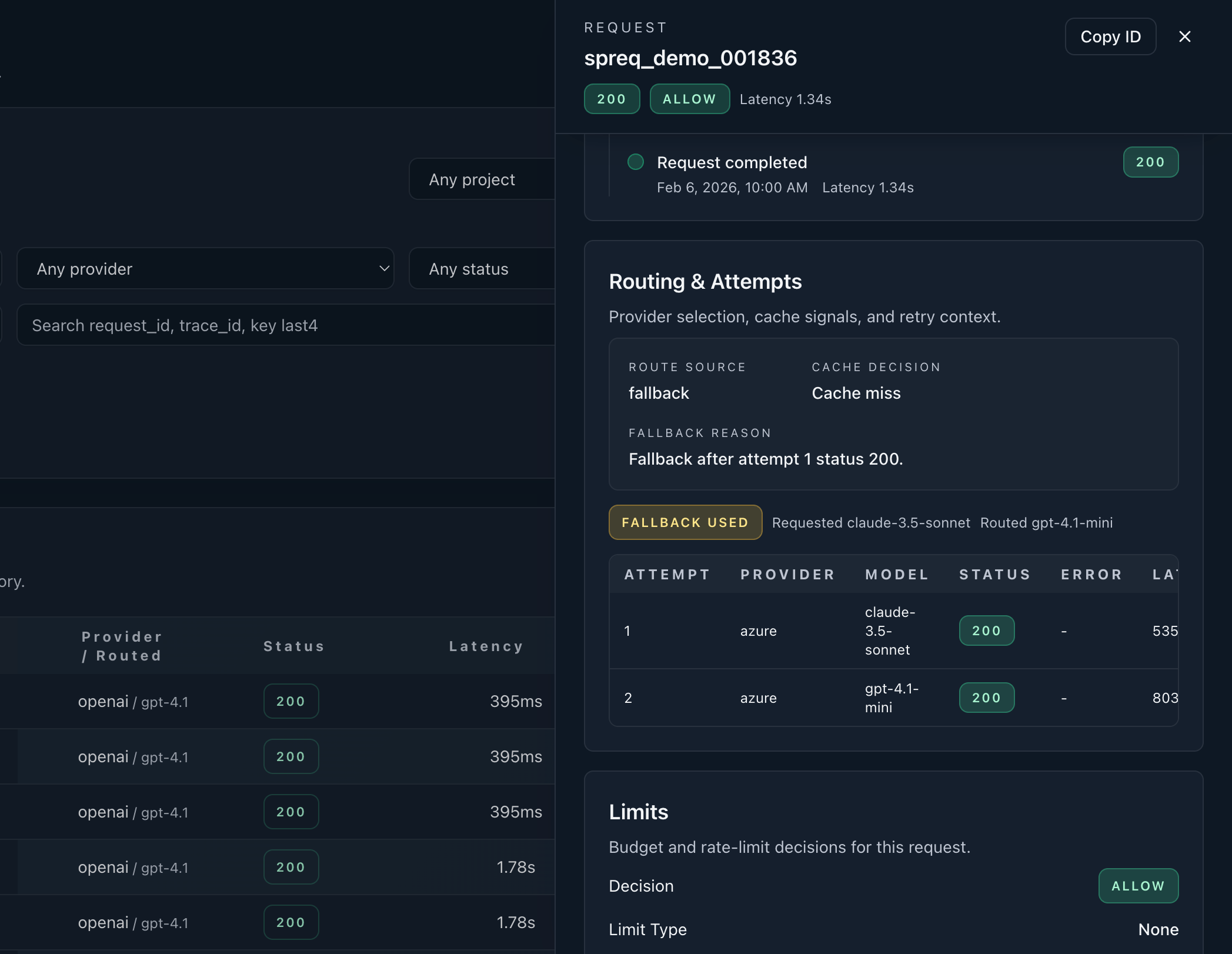
Task: Click the ALLOW decision badge under Limits
Action: coord(1138,886)
